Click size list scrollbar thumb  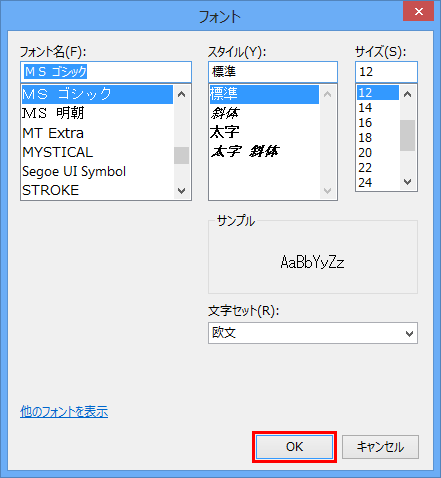click(x=407, y=135)
